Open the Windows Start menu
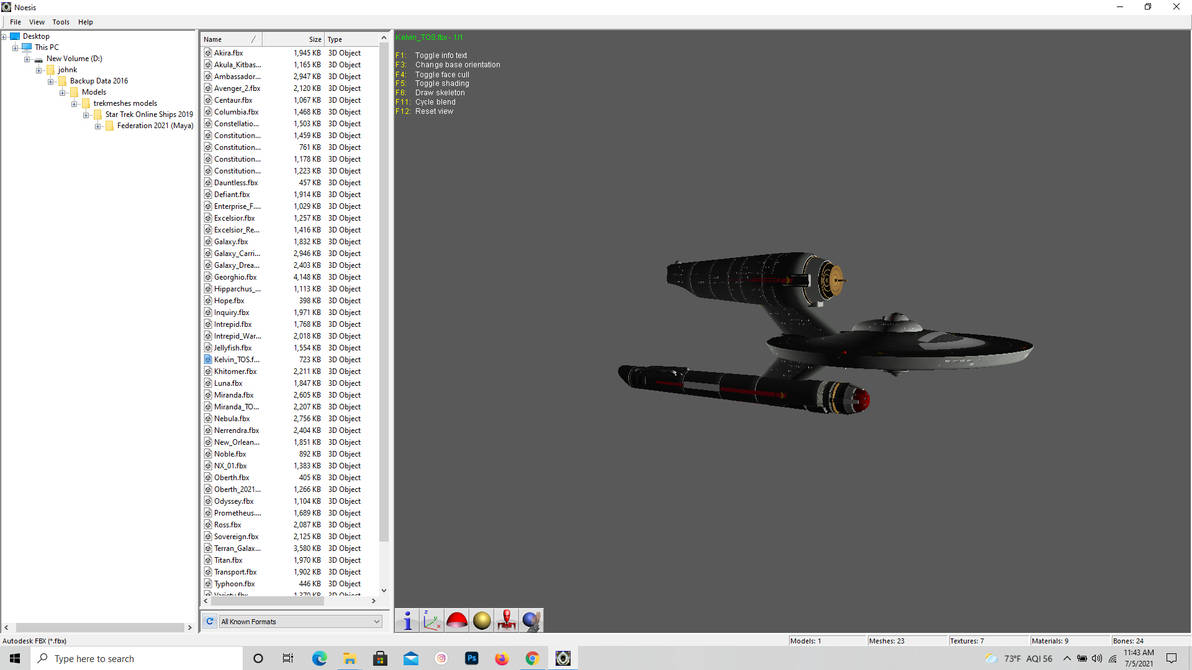Image resolution: width=1192 pixels, height=670 pixels. tap(14, 659)
